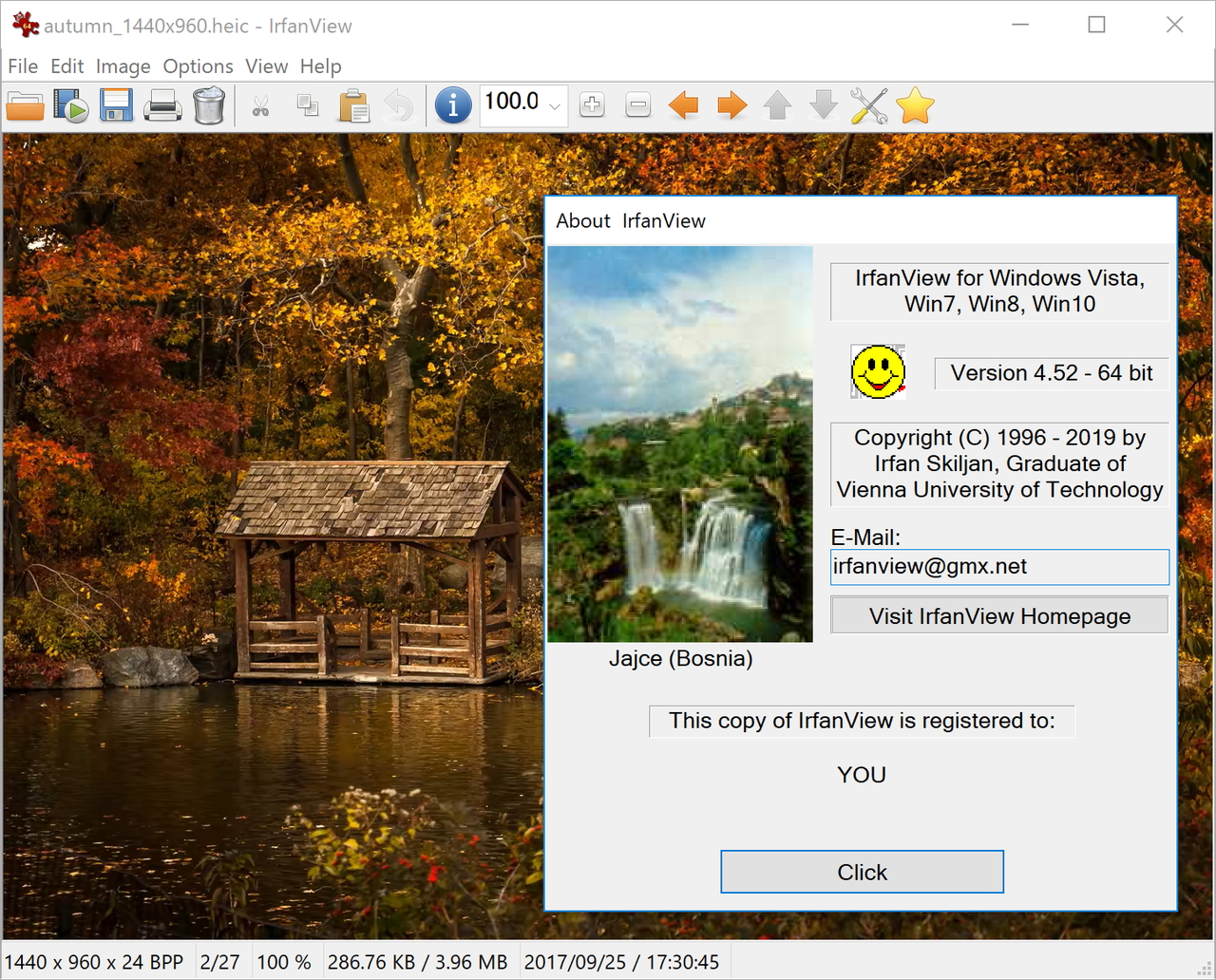Save the image with the floppy disk icon
This screenshot has height=980, width=1216.
(116, 105)
